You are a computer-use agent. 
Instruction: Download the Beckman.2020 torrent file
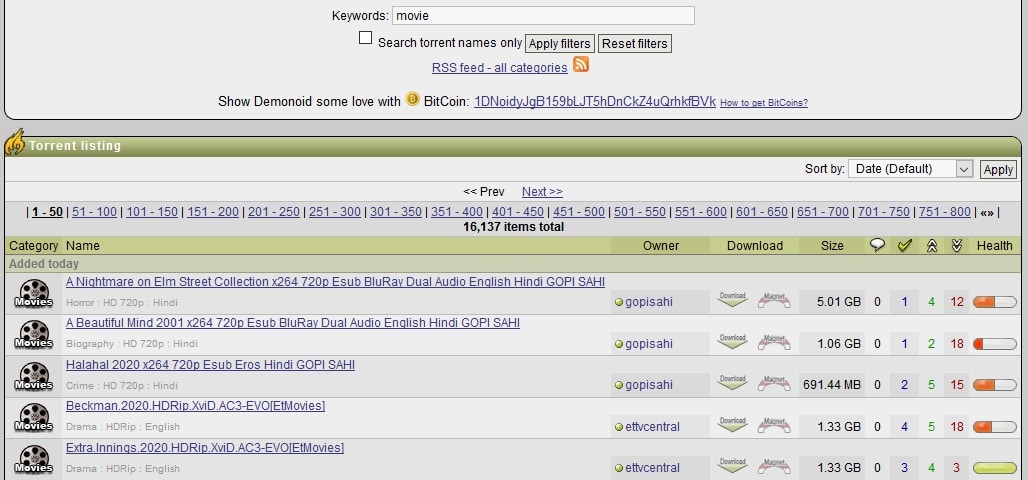point(732,424)
